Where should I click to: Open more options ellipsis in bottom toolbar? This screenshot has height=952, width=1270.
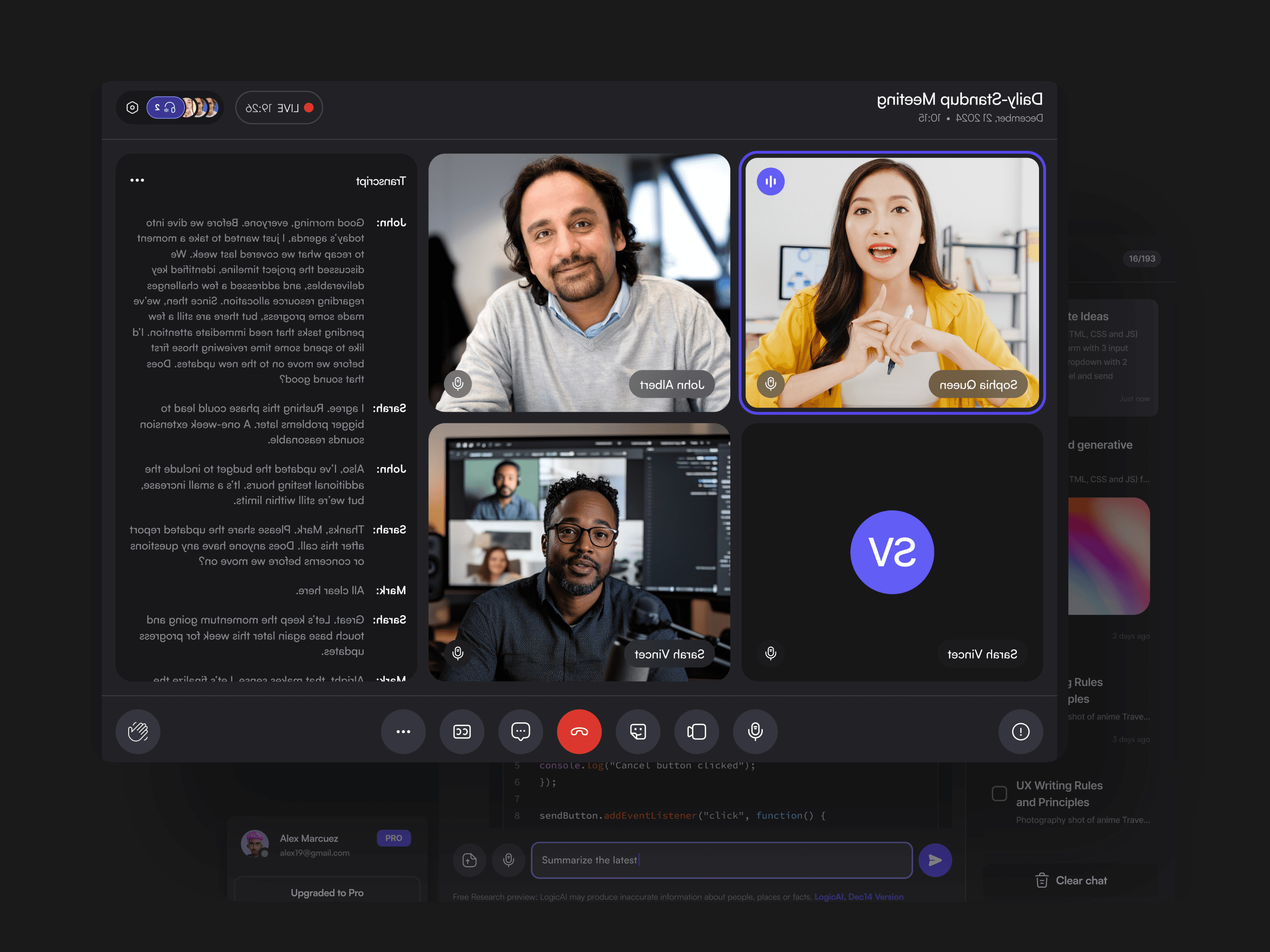click(x=403, y=731)
